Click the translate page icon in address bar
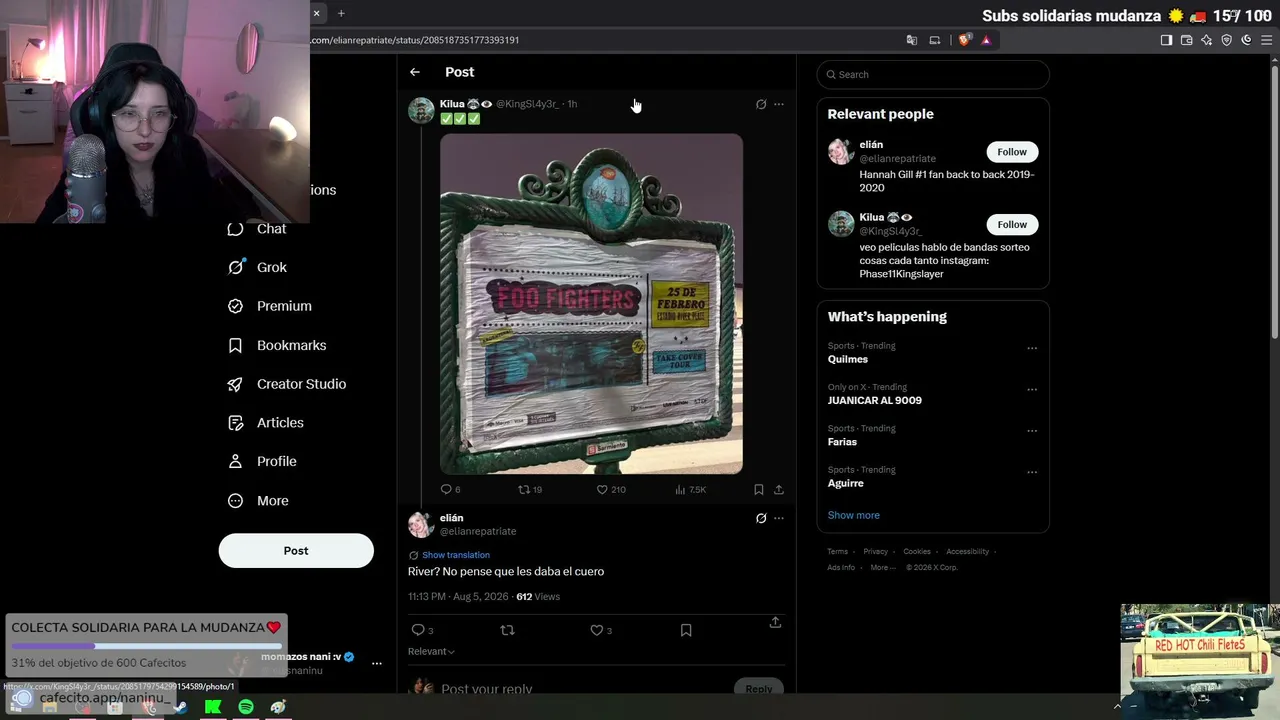This screenshot has height=720, width=1280. click(911, 40)
